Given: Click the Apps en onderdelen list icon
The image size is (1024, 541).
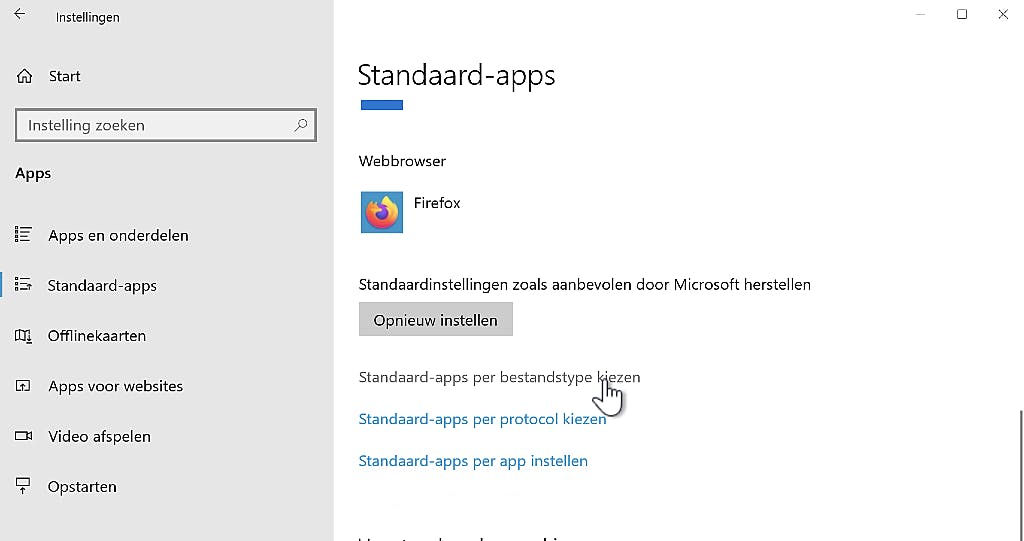Looking at the screenshot, I should tap(23, 235).
